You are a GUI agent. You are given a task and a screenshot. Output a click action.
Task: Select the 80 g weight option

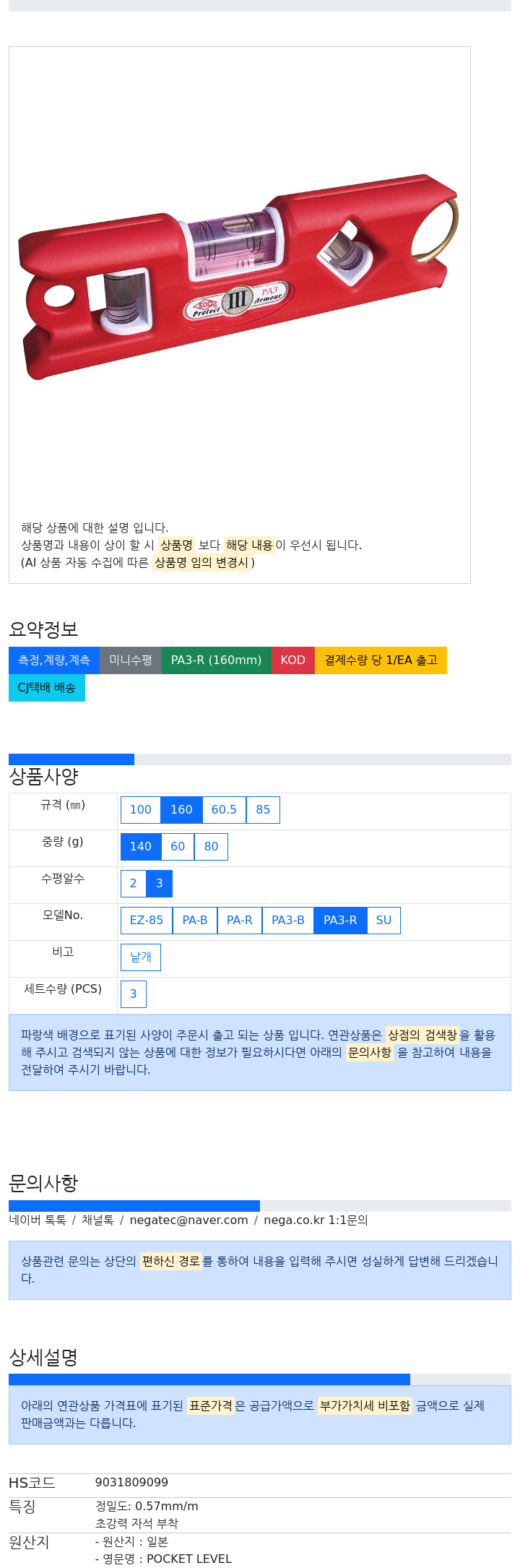tap(211, 847)
